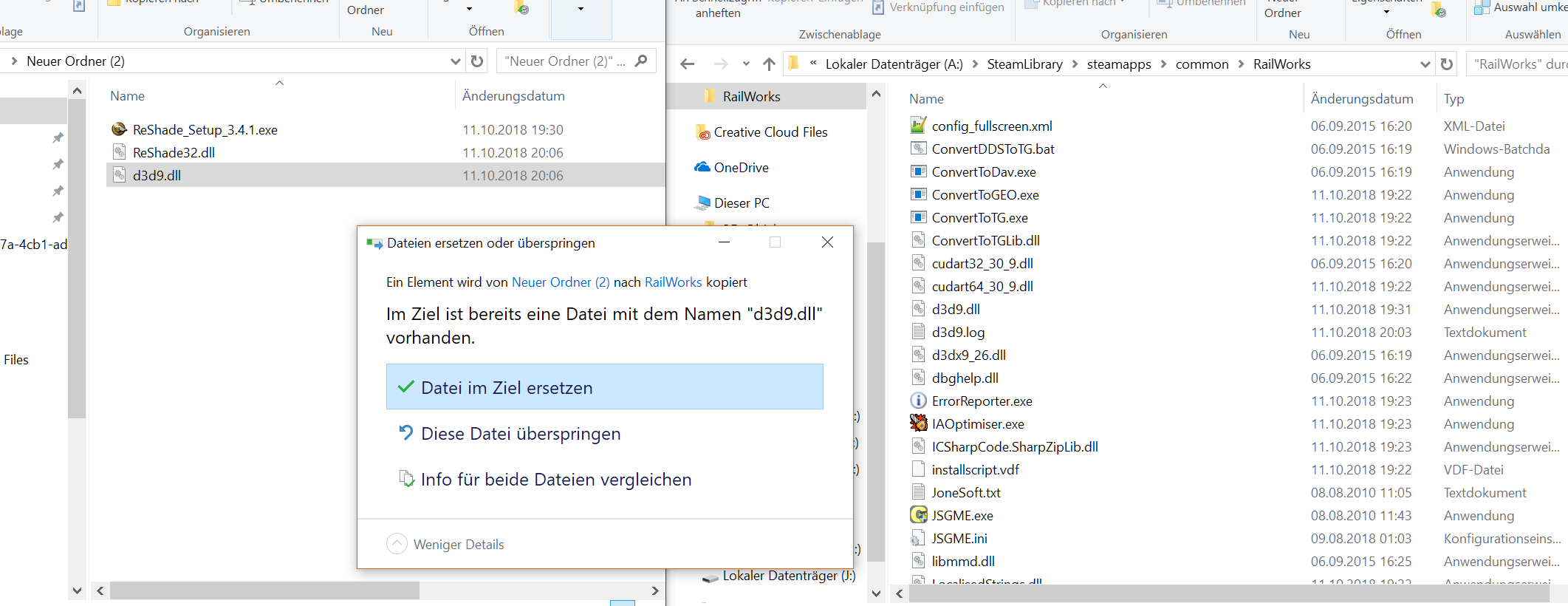Refresh the RailWorks folder view

pos(1446,64)
